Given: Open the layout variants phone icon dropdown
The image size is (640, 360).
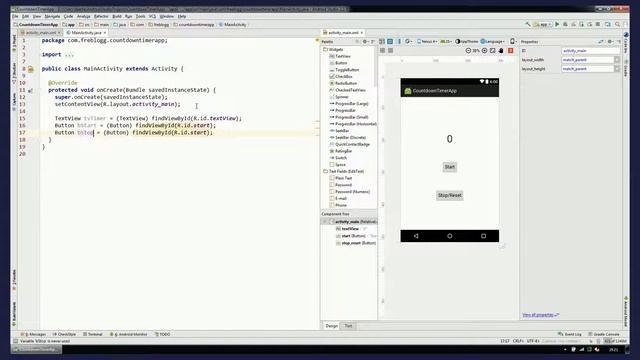Looking at the screenshot, I should coord(513,42).
